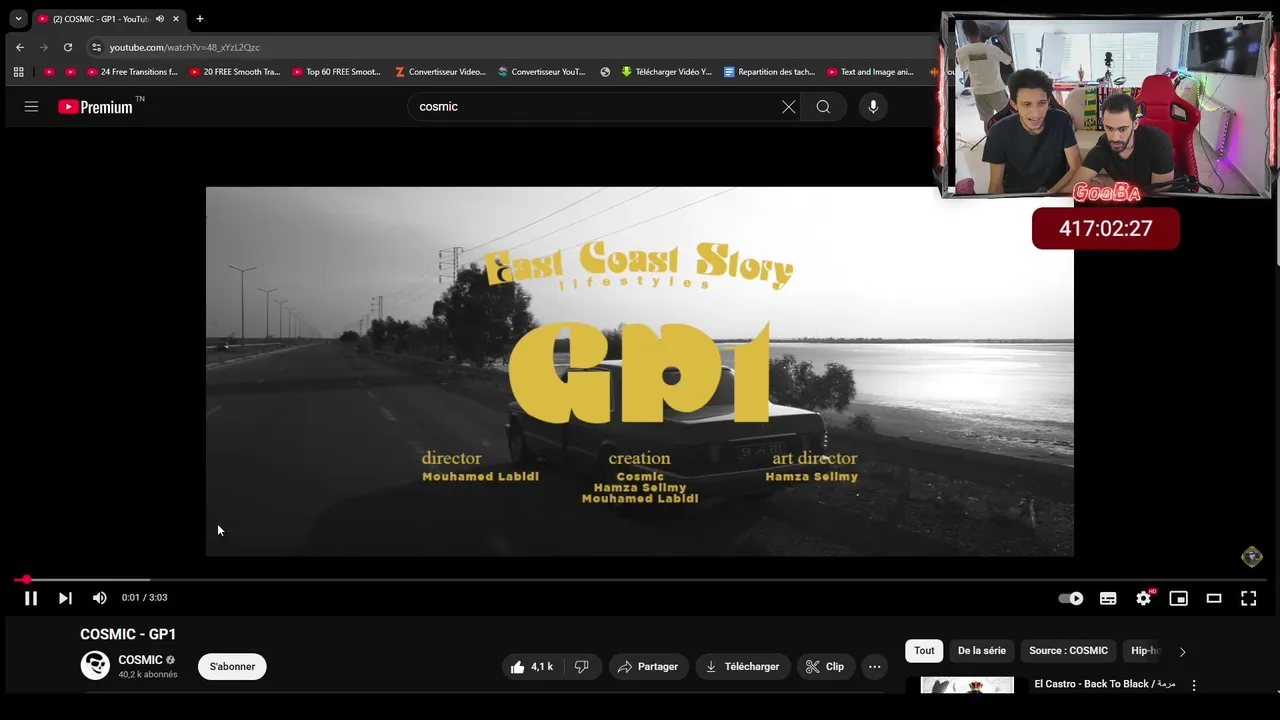Open El Castro - Back To Black video
The height and width of the screenshot is (720, 1280).
pos(1104,684)
